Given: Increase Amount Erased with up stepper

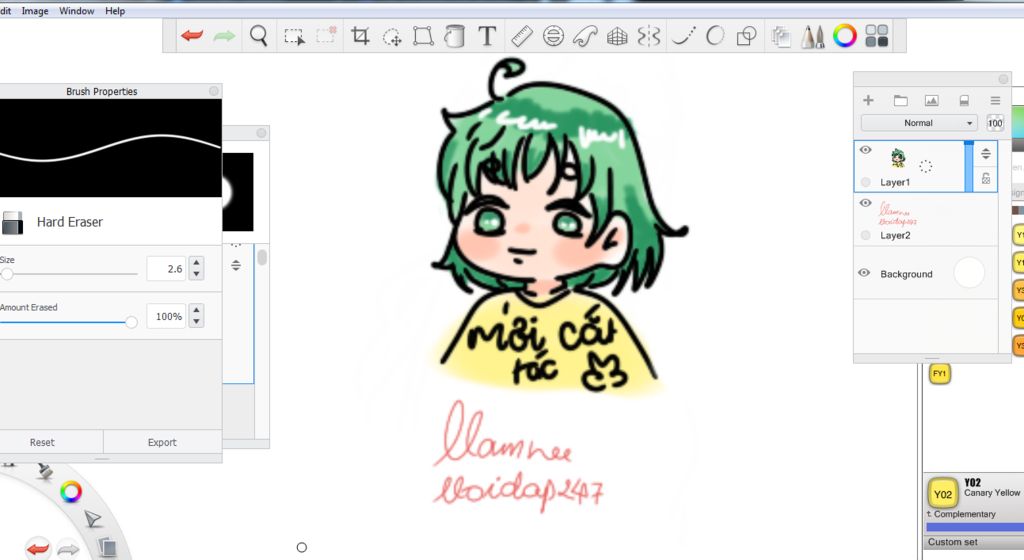Looking at the screenshot, I should point(197,310).
